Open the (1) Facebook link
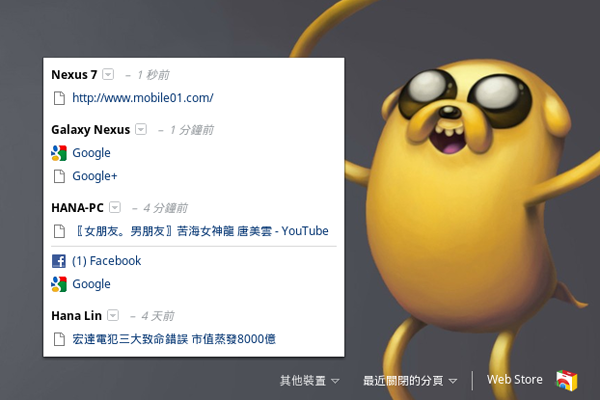Viewport: 600px width, 400px height. coord(107,261)
